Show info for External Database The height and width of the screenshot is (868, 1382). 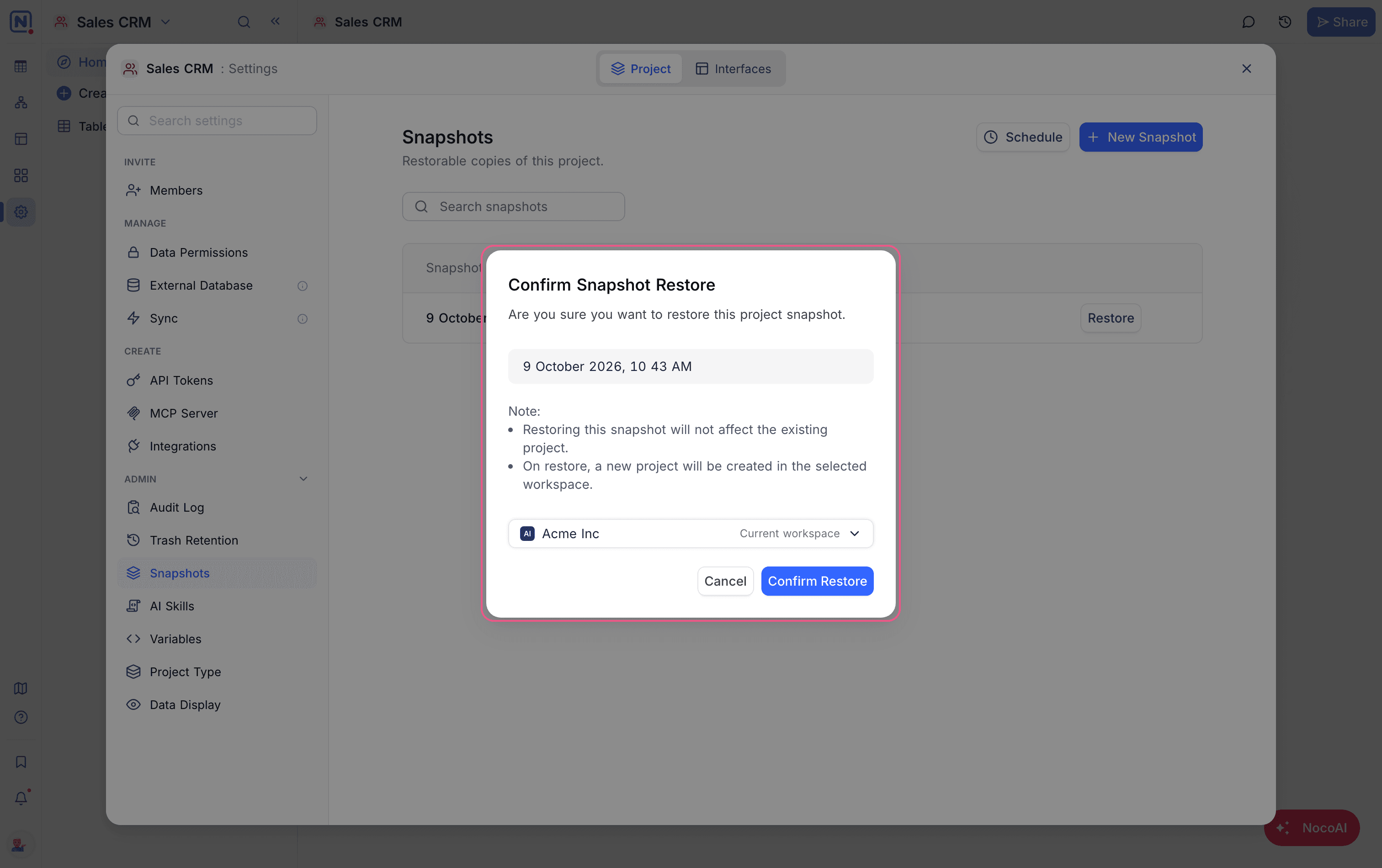coord(303,285)
